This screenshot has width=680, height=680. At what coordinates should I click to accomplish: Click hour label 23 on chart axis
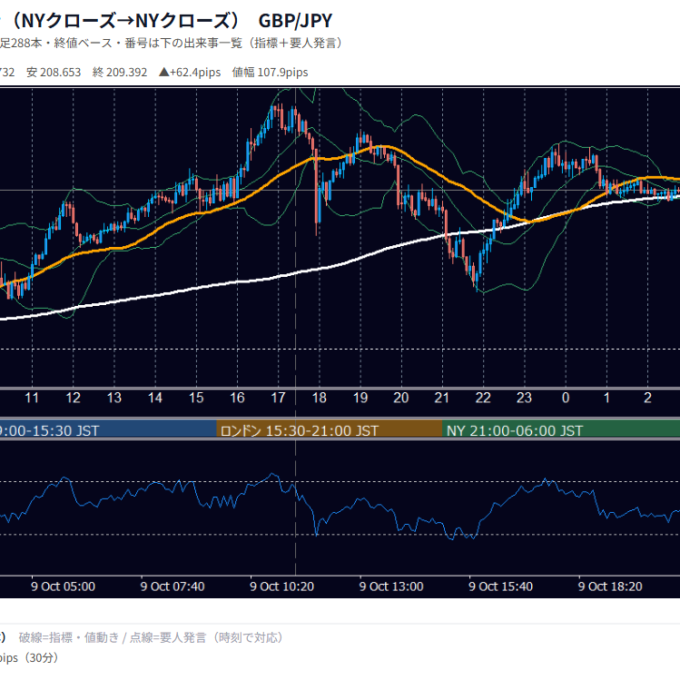coord(524,398)
